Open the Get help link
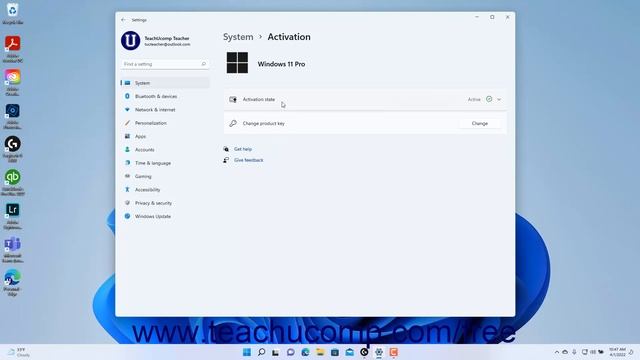 click(x=243, y=149)
